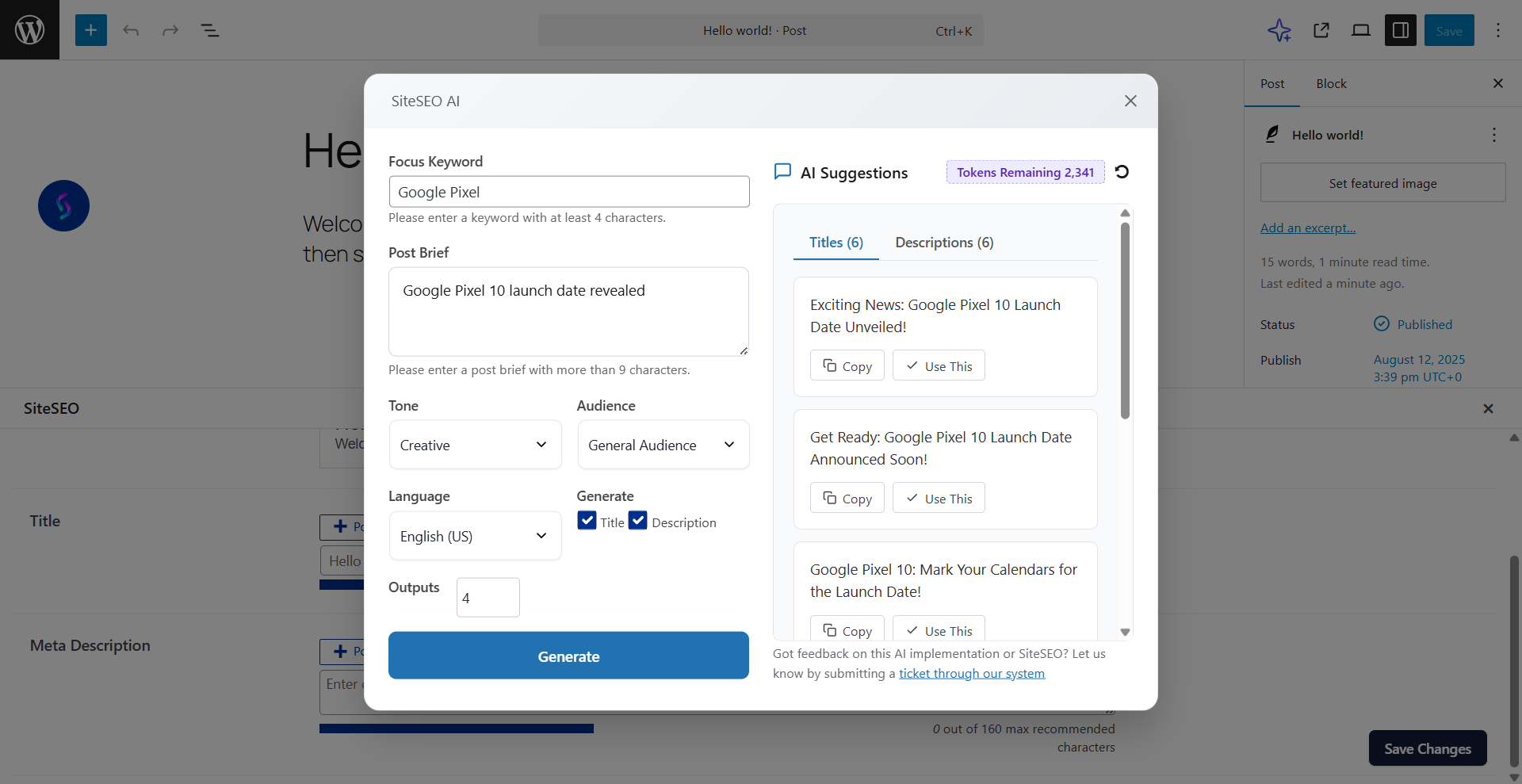Open the device preview icon

(x=1361, y=30)
